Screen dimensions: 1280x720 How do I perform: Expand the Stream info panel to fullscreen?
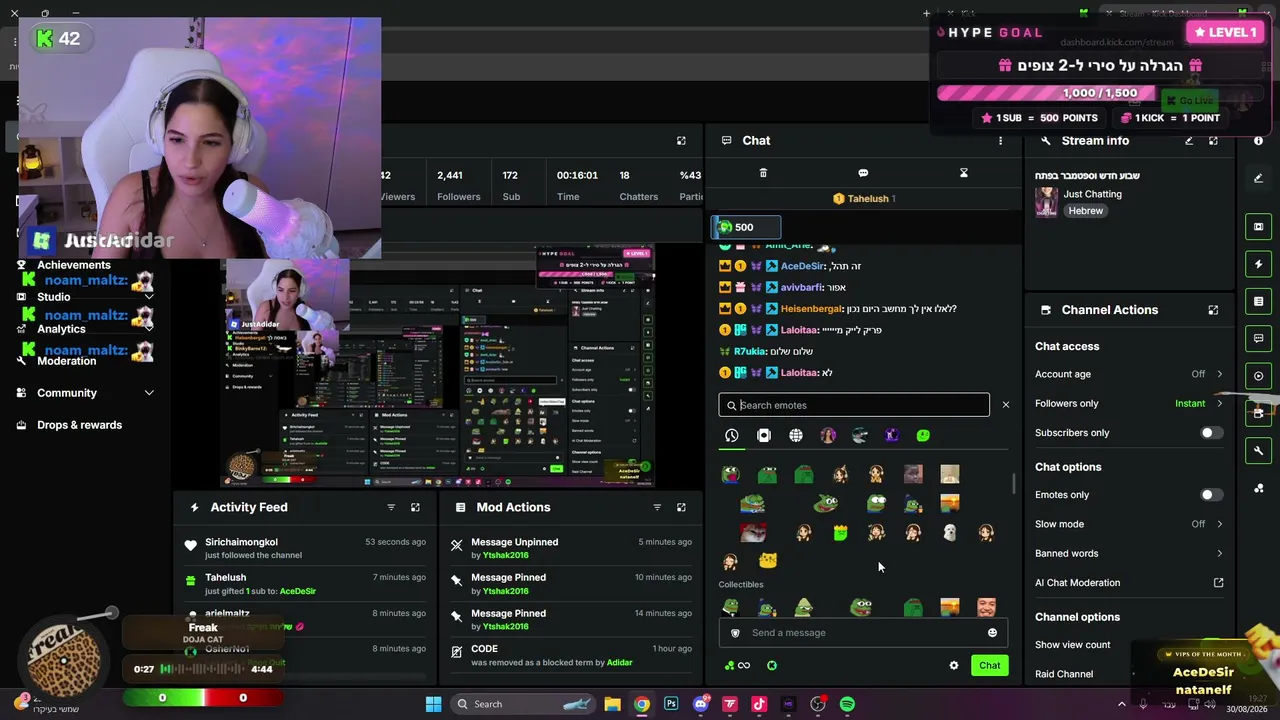tap(1213, 141)
